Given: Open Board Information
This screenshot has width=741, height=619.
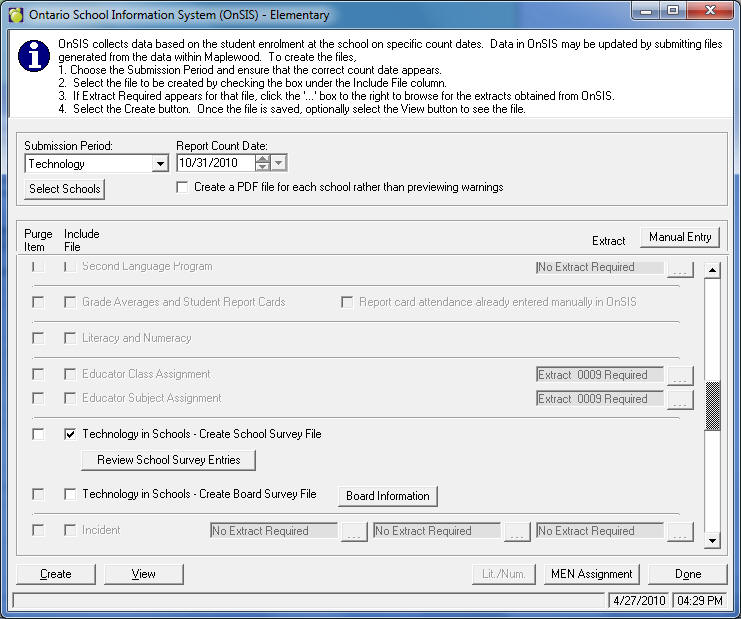Looking at the screenshot, I should [388, 496].
